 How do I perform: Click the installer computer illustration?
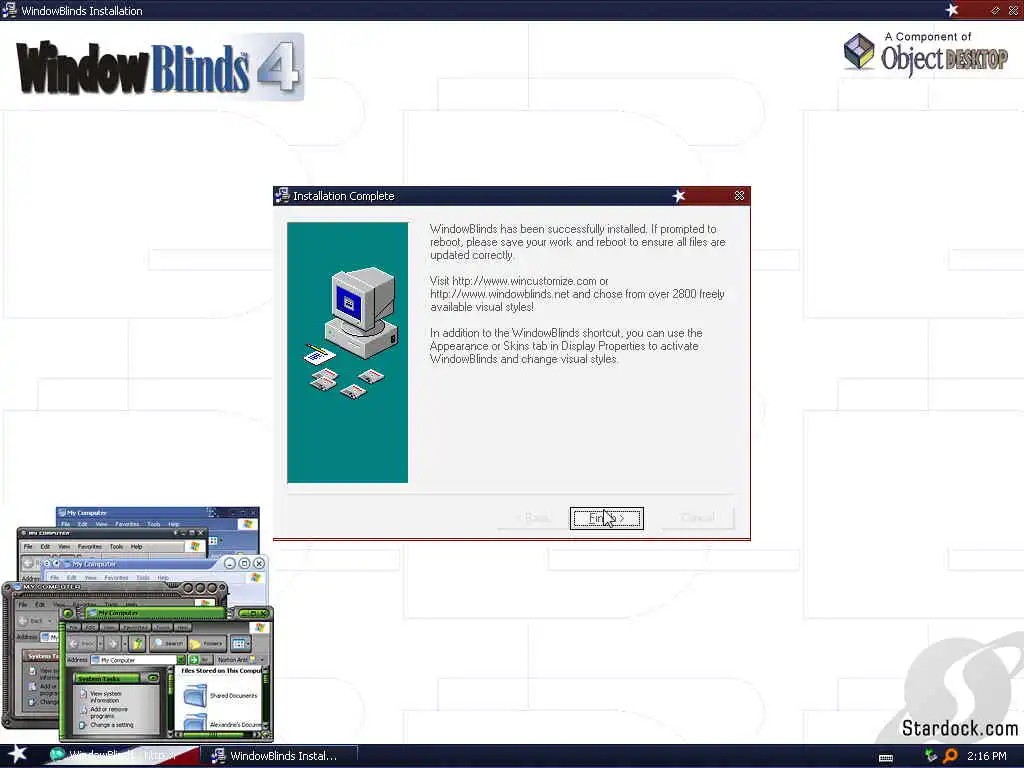(x=353, y=333)
